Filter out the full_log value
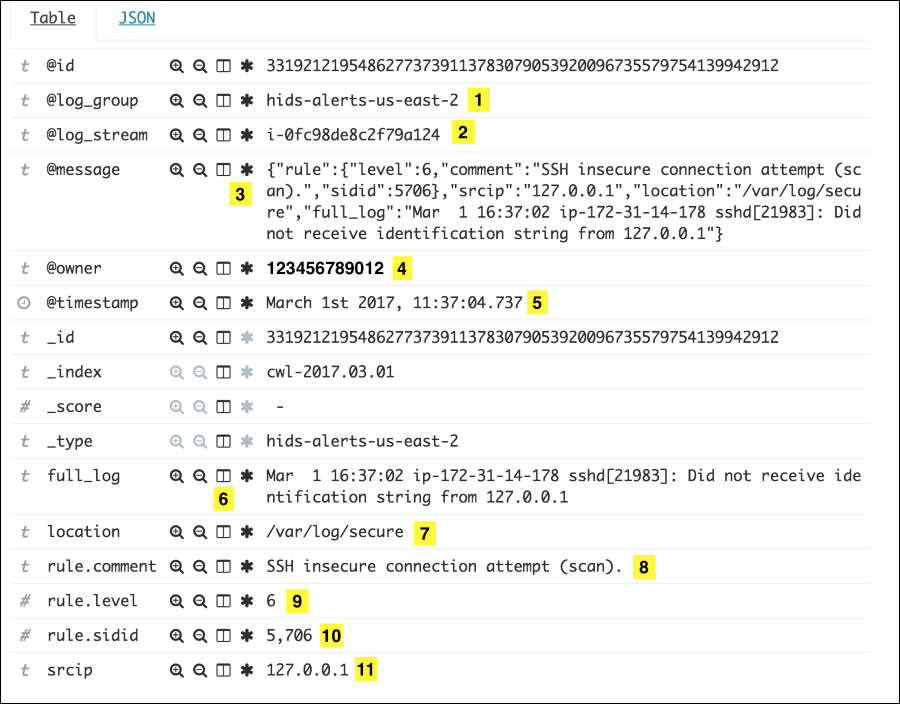 tap(199, 476)
